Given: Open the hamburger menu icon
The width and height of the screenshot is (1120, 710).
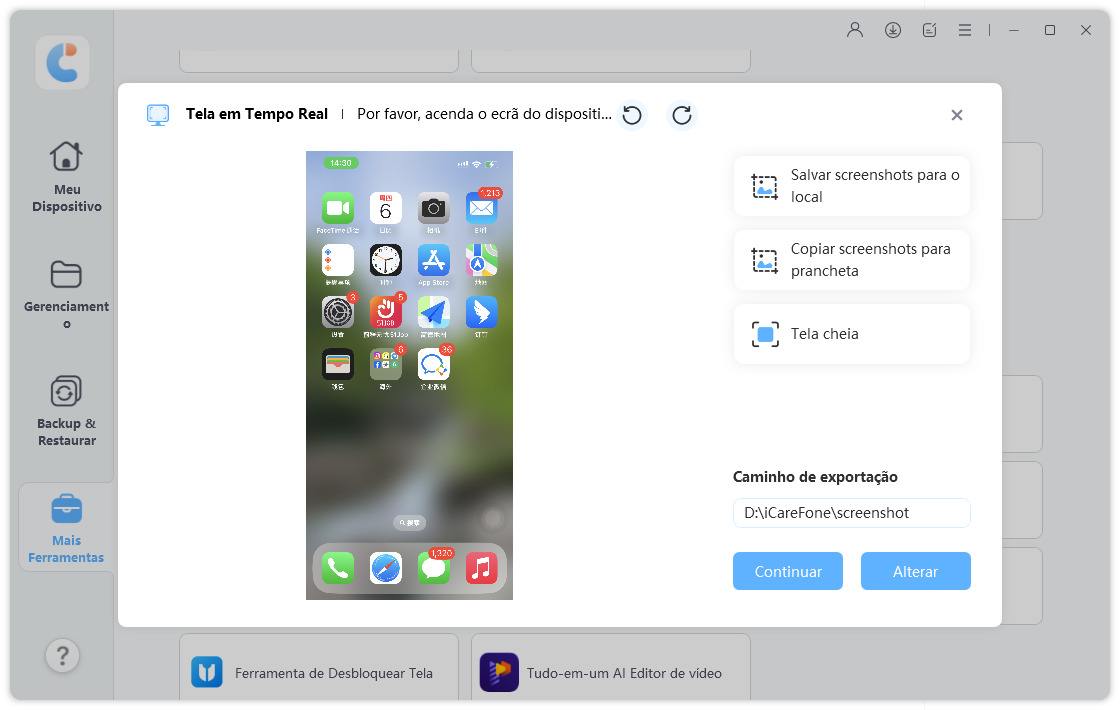Looking at the screenshot, I should pyautogui.click(x=965, y=30).
